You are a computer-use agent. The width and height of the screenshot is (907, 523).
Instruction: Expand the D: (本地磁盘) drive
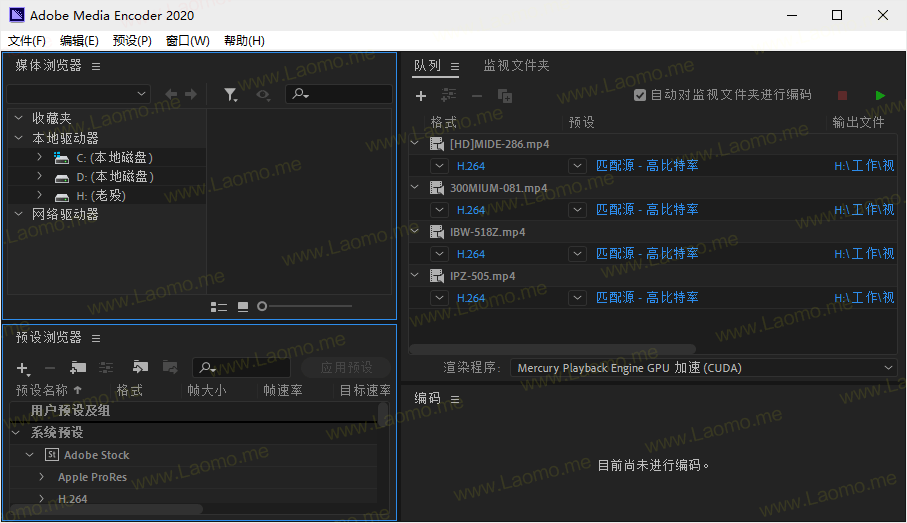point(39,176)
